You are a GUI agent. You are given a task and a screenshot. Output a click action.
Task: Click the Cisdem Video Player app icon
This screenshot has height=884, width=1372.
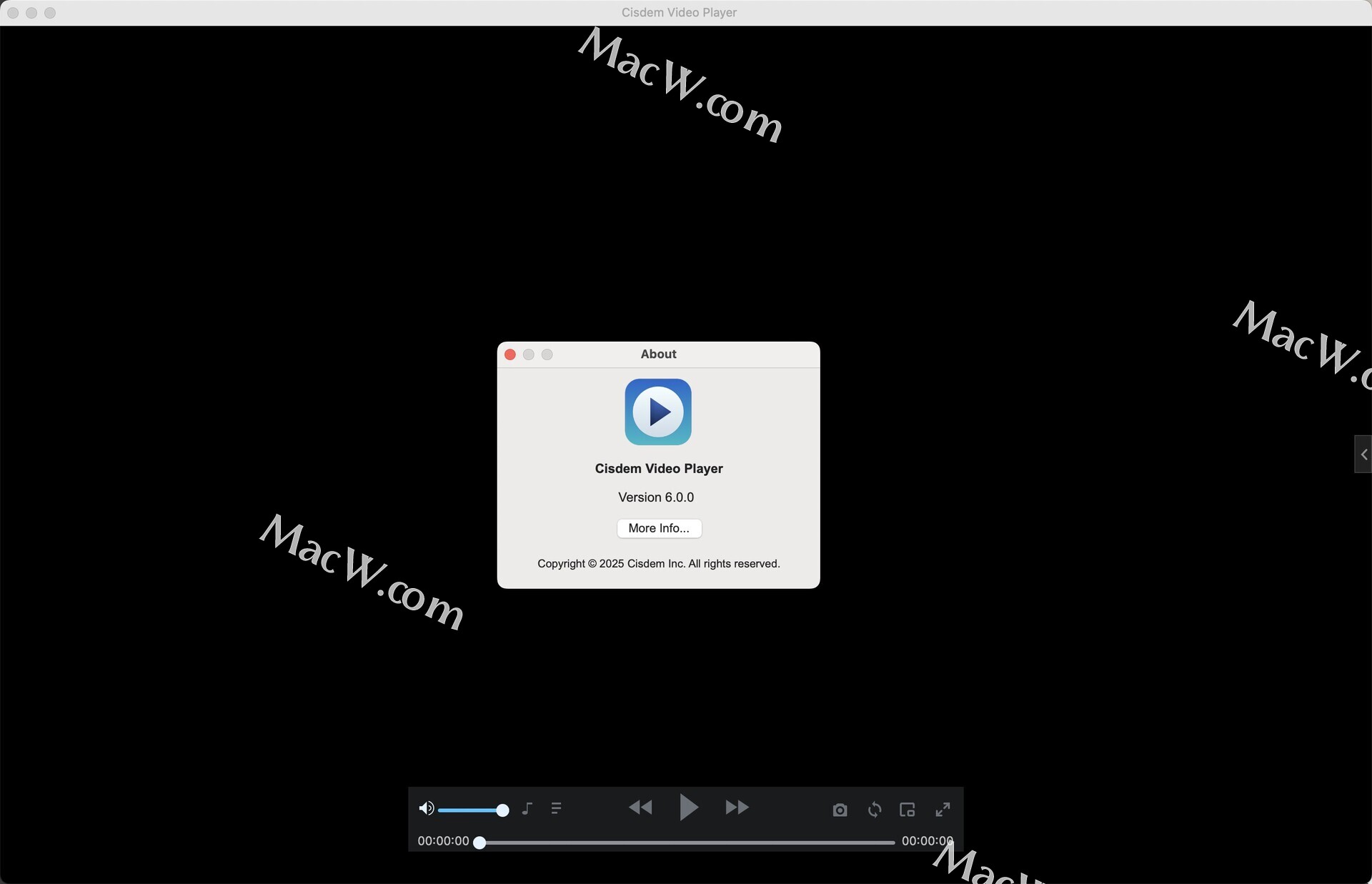pos(658,412)
